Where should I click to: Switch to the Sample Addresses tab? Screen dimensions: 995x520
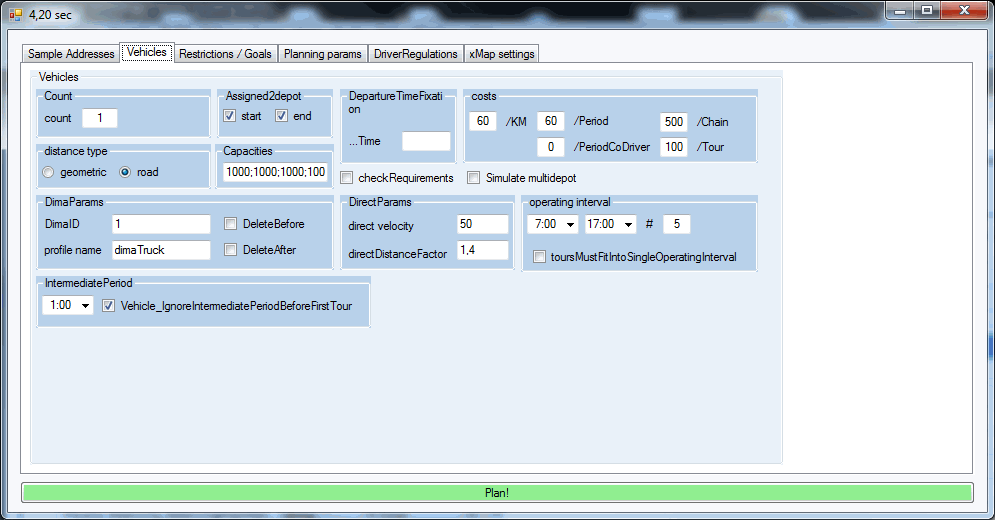tap(71, 54)
